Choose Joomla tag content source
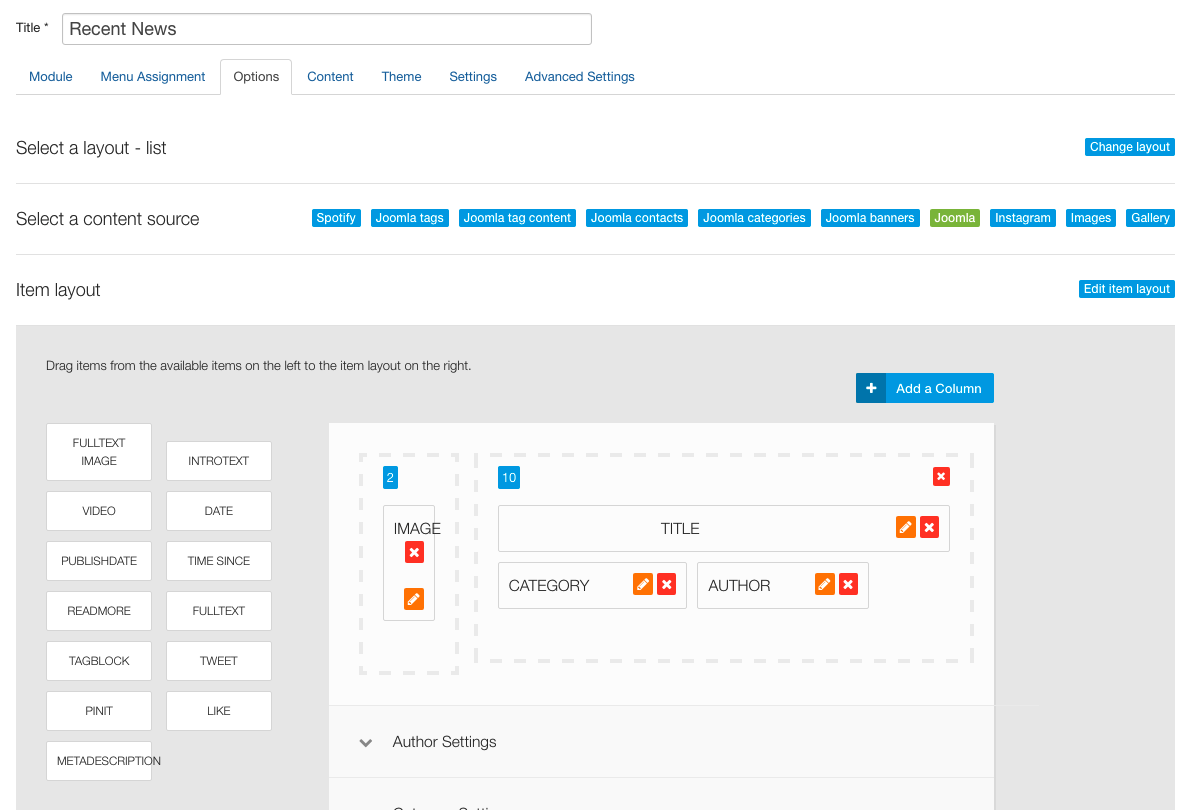The height and width of the screenshot is (810, 1190). pyautogui.click(x=517, y=218)
